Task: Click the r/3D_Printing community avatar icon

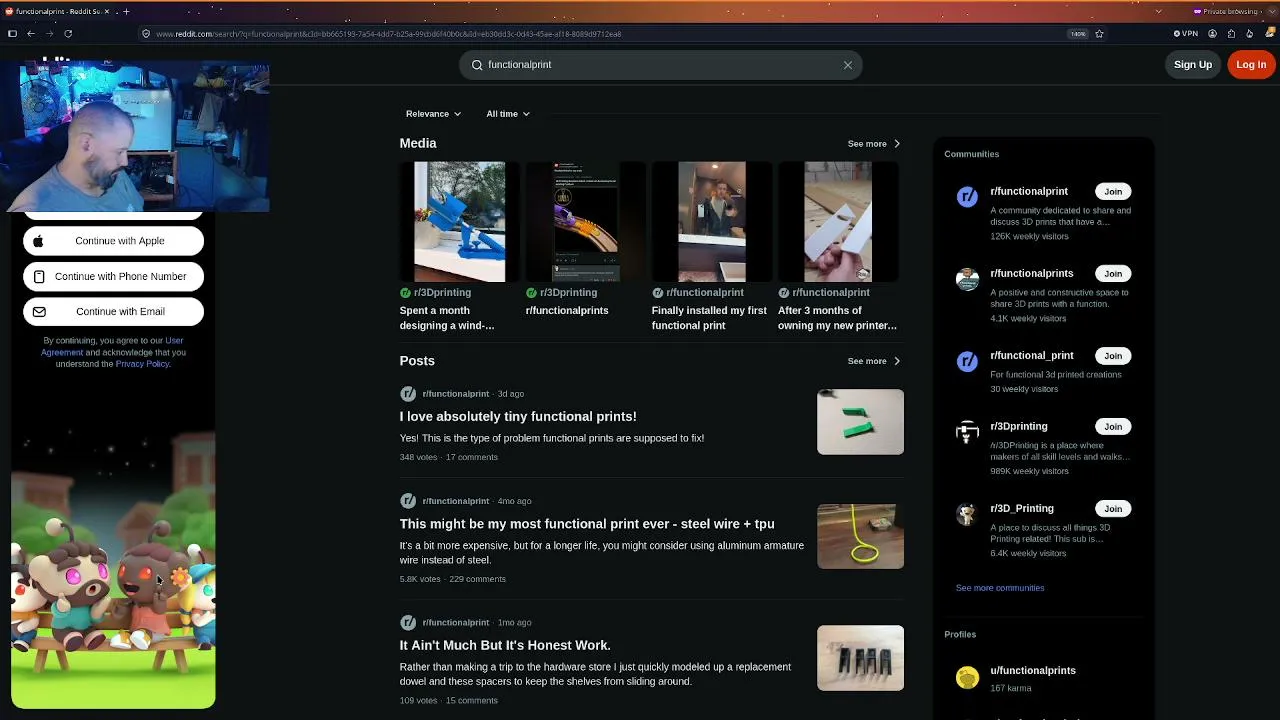Action: (x=967, y=514)
